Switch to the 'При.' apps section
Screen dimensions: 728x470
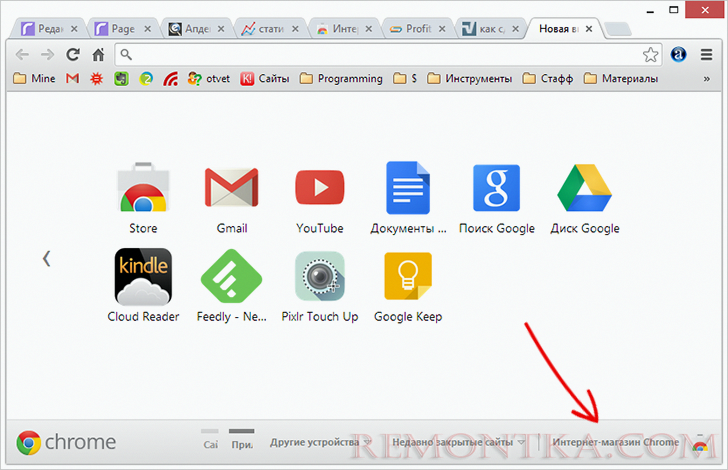(x=242, y=441)
